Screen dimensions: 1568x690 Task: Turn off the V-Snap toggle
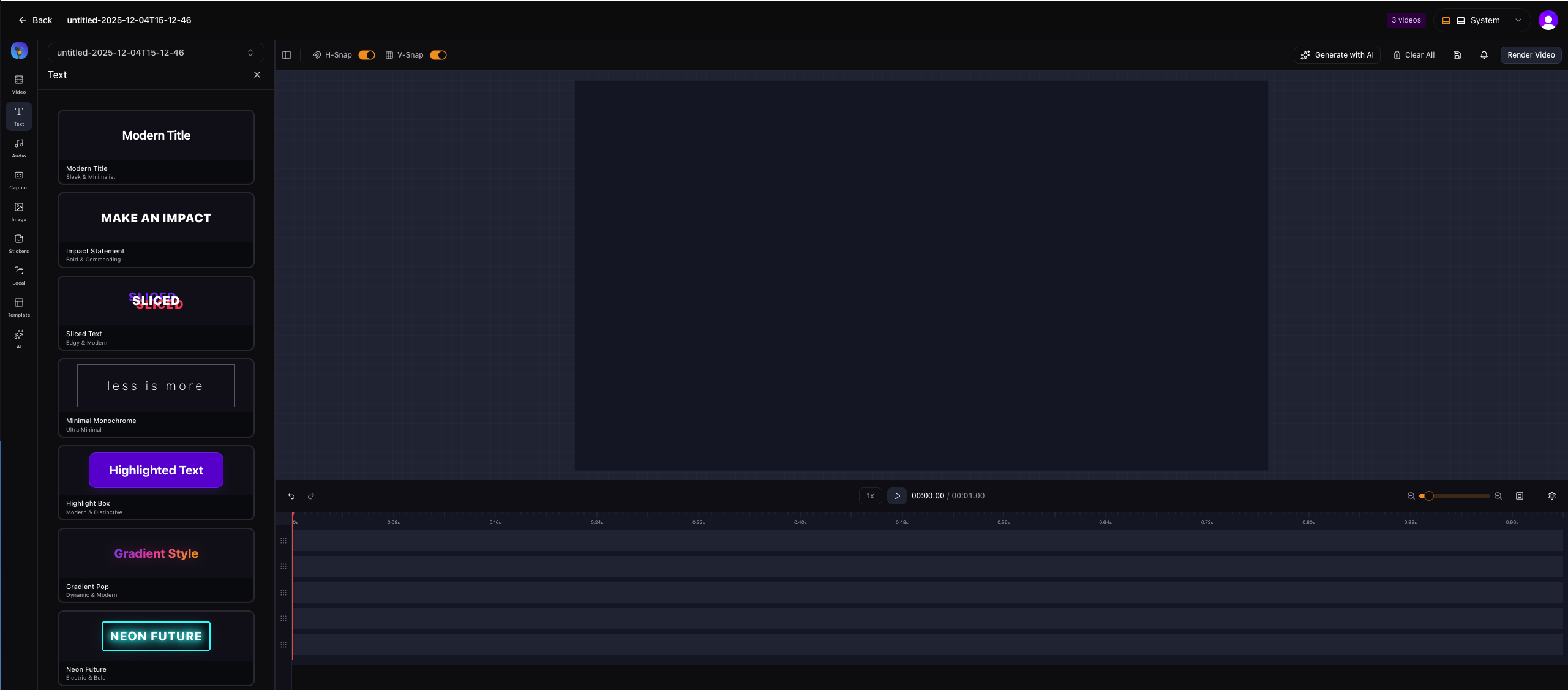click(438, 55)
